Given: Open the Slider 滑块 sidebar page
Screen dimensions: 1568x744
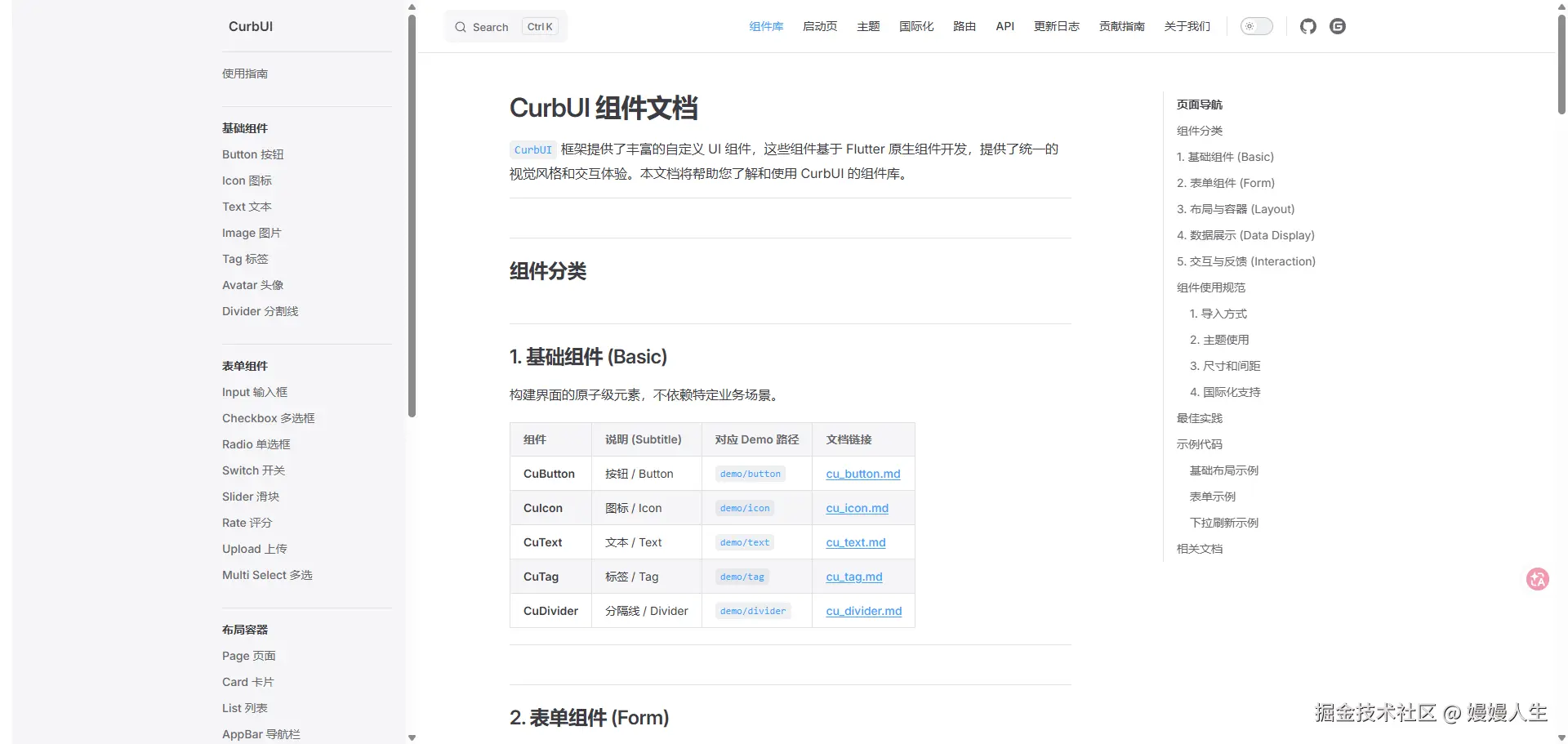Looking at the screenshot, I should 251,497.
